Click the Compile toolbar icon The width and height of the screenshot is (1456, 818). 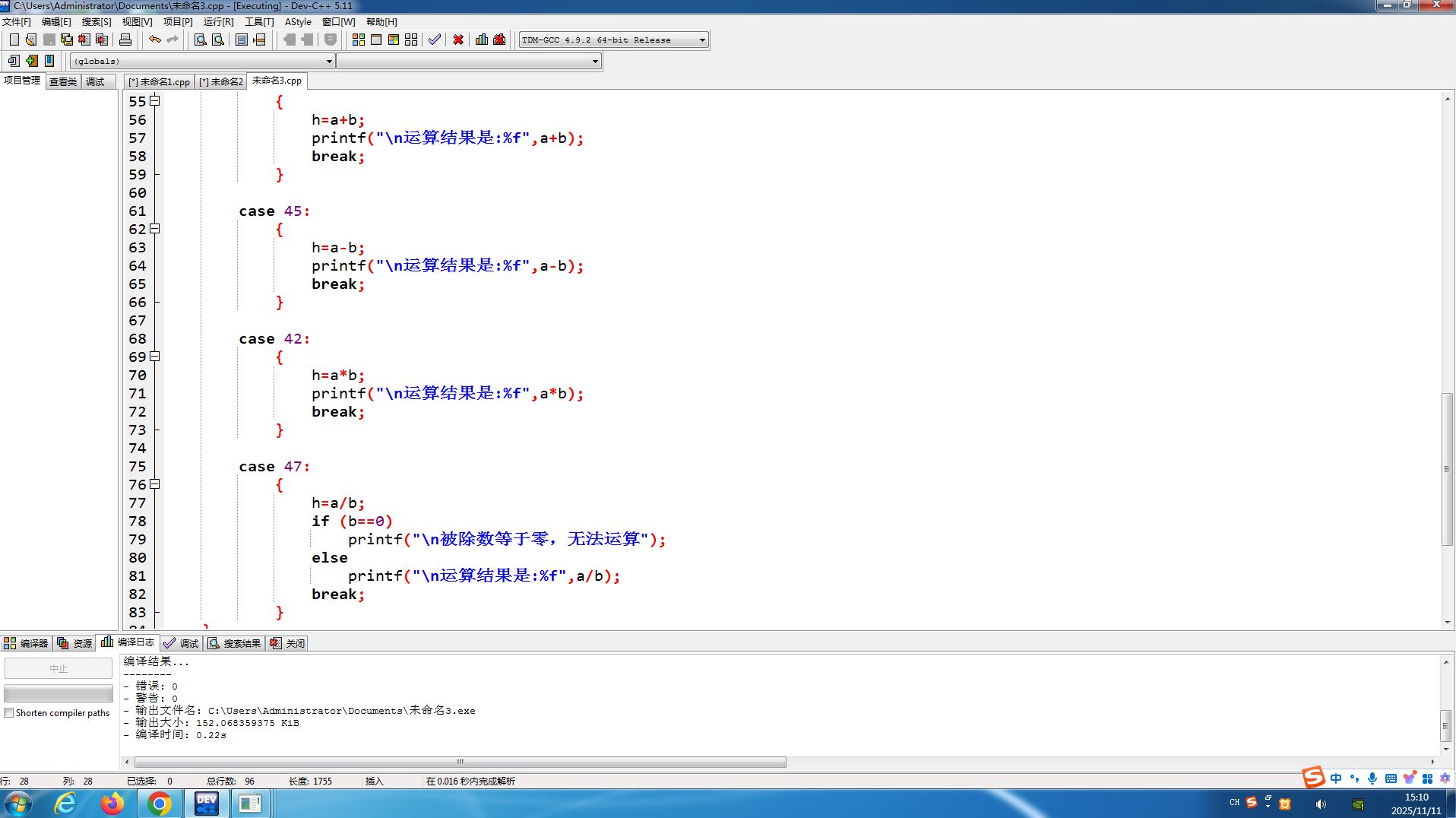tap(359, 40)
